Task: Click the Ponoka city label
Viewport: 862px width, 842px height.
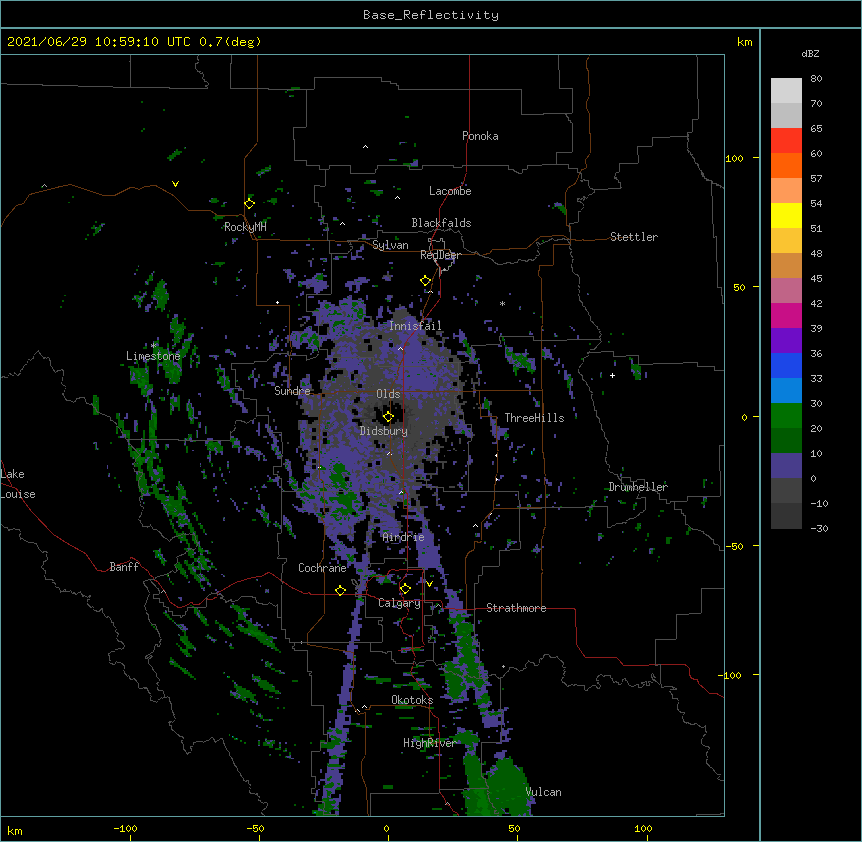Action: (480, 136)
